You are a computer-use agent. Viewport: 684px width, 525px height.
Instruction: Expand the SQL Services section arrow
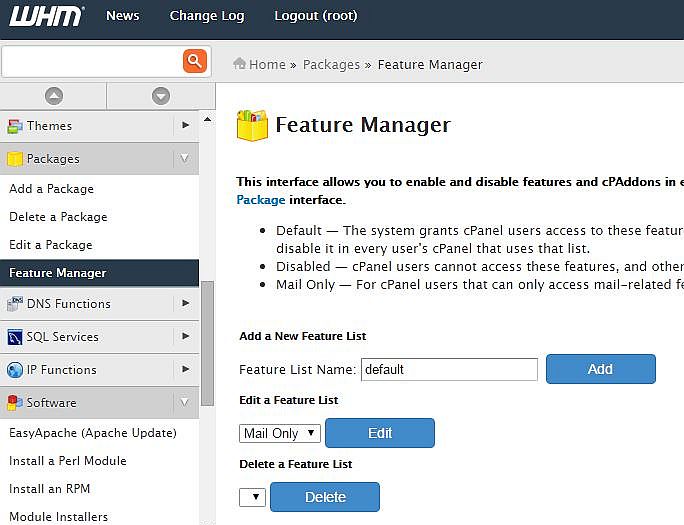(185, 336)
